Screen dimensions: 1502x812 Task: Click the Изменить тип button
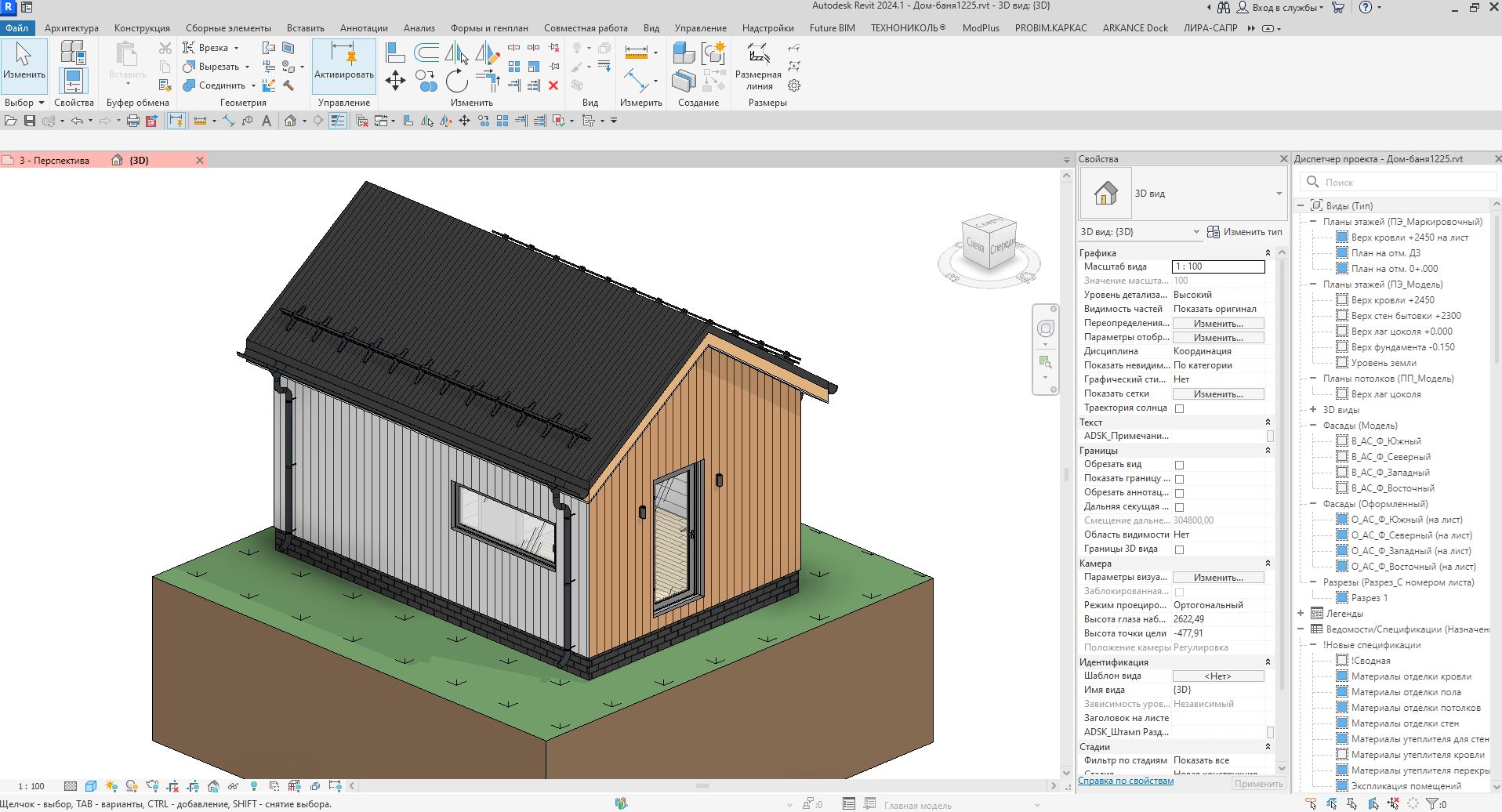click(1245, 232)
